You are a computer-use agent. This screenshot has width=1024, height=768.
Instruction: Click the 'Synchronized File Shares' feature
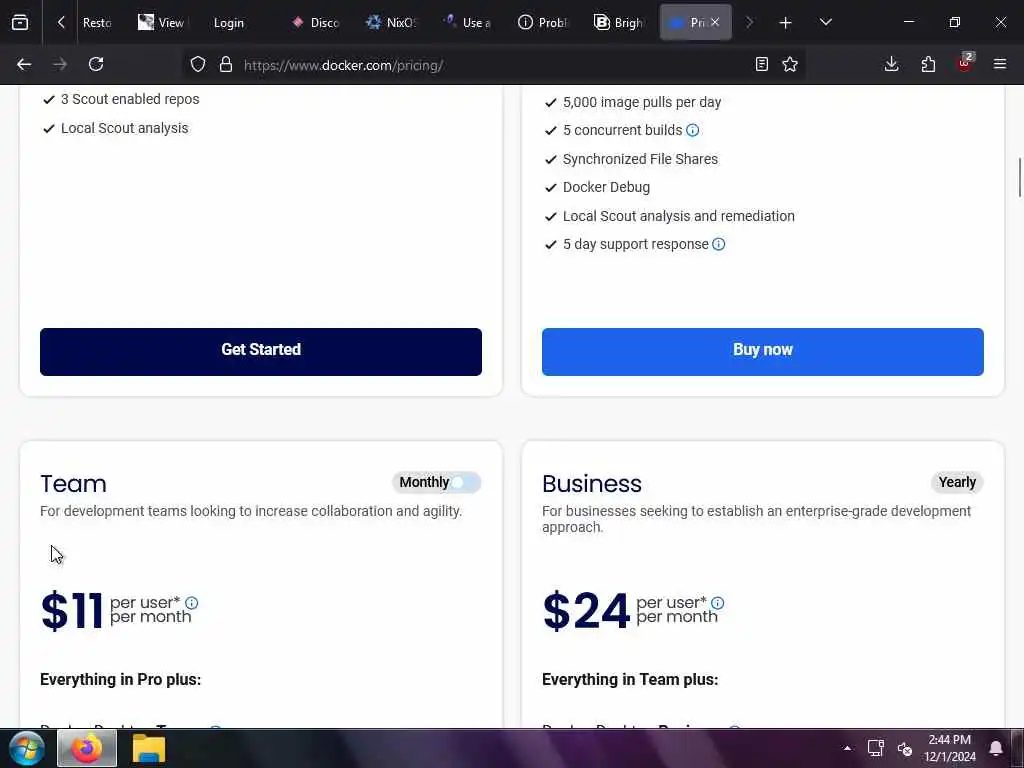pos(640,159)
